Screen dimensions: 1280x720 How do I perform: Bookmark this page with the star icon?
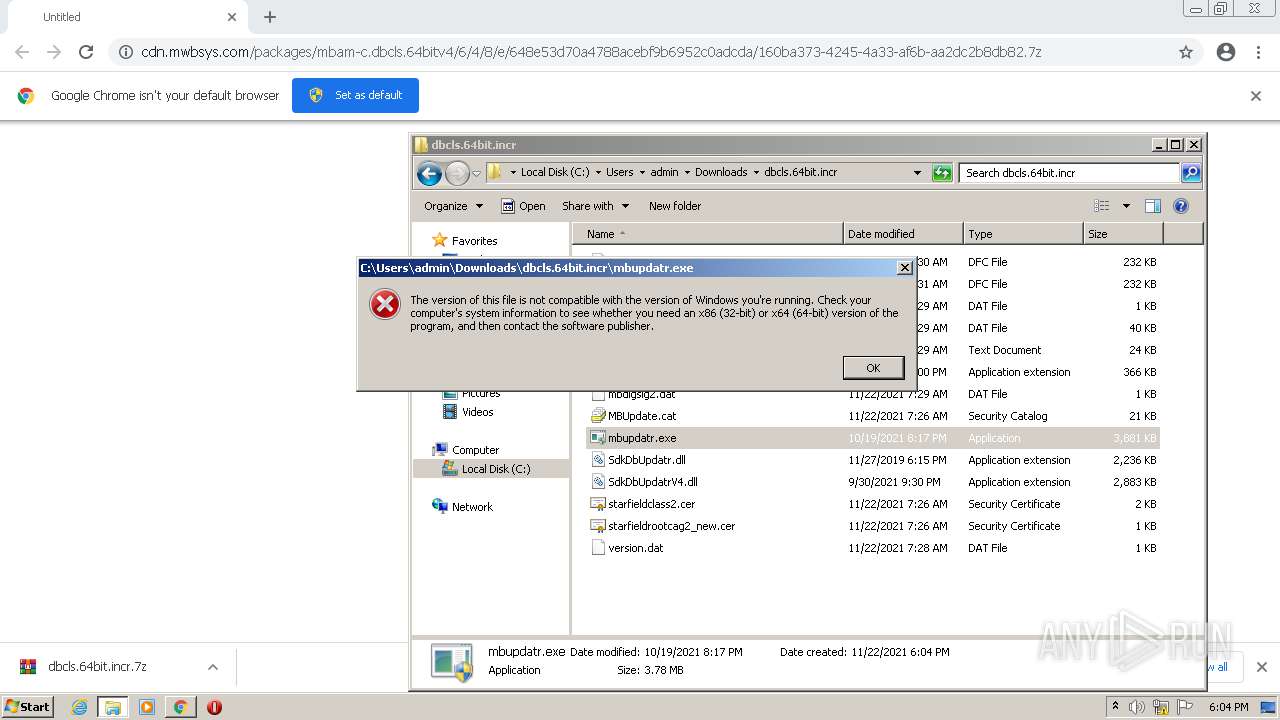click(x=1186, y=52)
